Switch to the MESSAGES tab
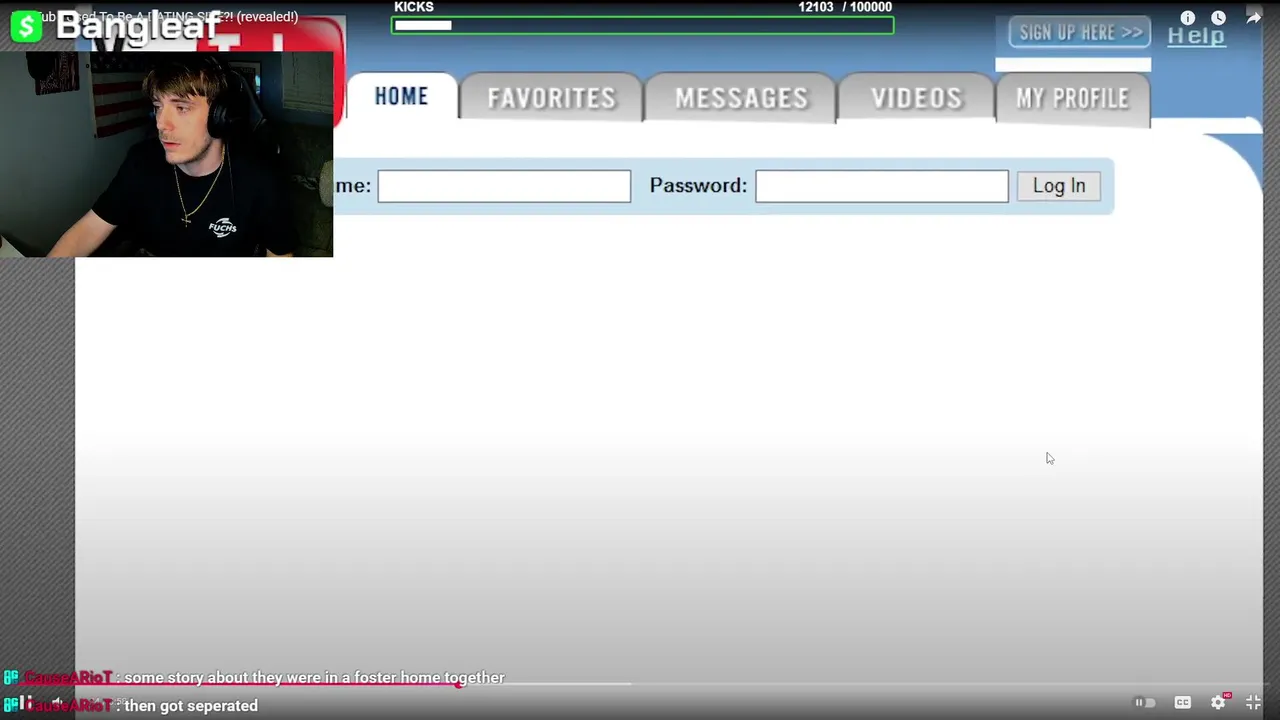The image size is (1280, 720). tap(741, 98)
